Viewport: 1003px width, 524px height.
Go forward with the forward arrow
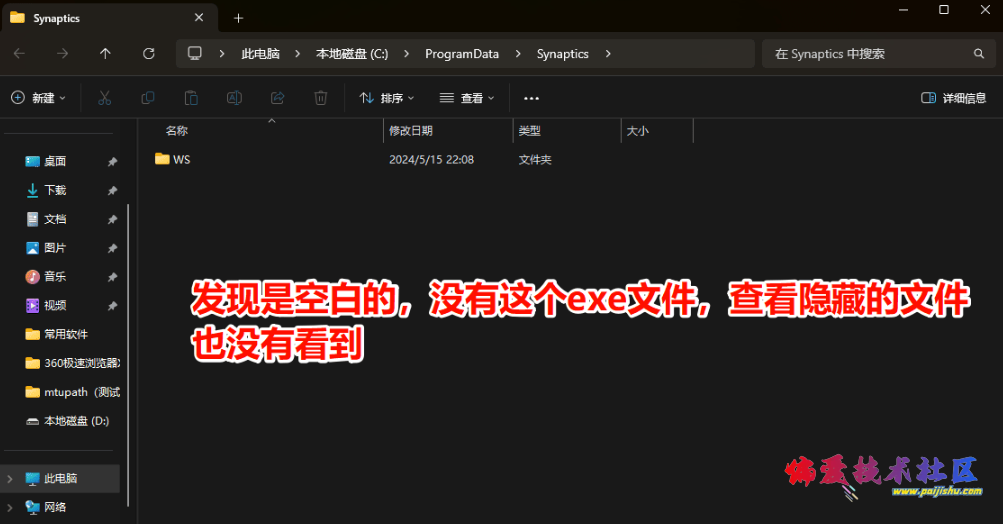[x=62, y=54]
